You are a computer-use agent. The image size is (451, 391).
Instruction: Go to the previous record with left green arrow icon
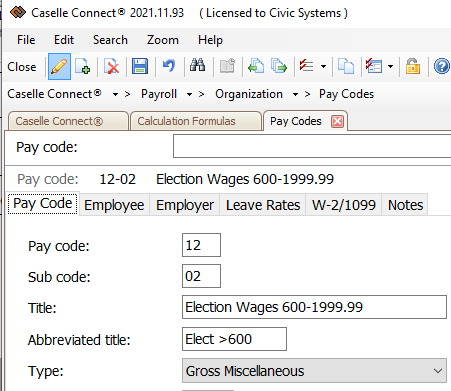[256, 66]
